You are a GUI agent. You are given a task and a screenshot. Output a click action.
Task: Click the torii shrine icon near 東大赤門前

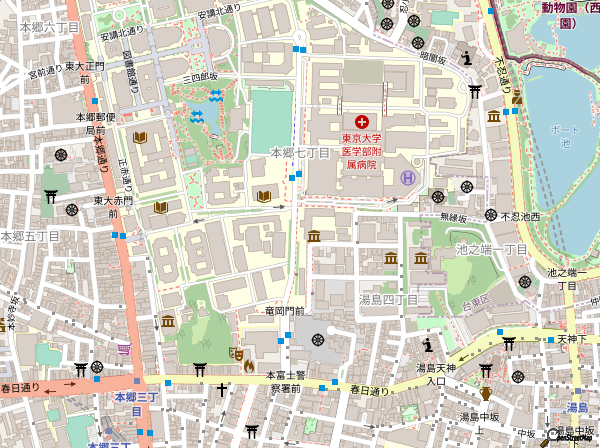(x=50, y=197)
